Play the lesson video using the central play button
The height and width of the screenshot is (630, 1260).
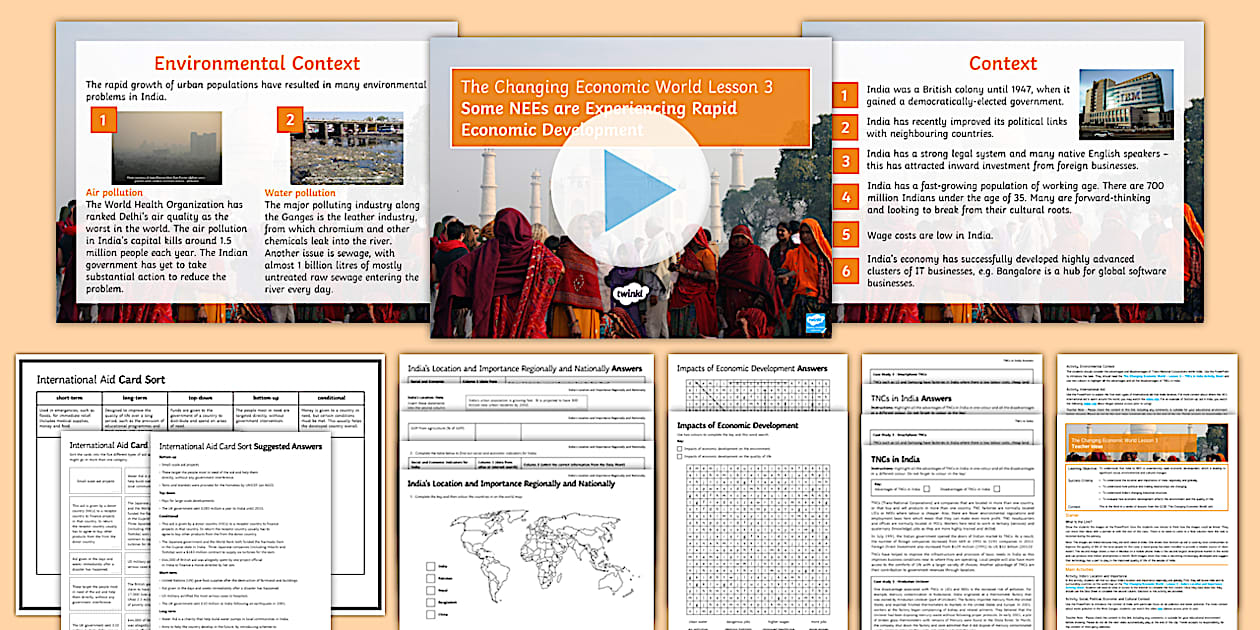pyautogui.click(x=629, y=187)
